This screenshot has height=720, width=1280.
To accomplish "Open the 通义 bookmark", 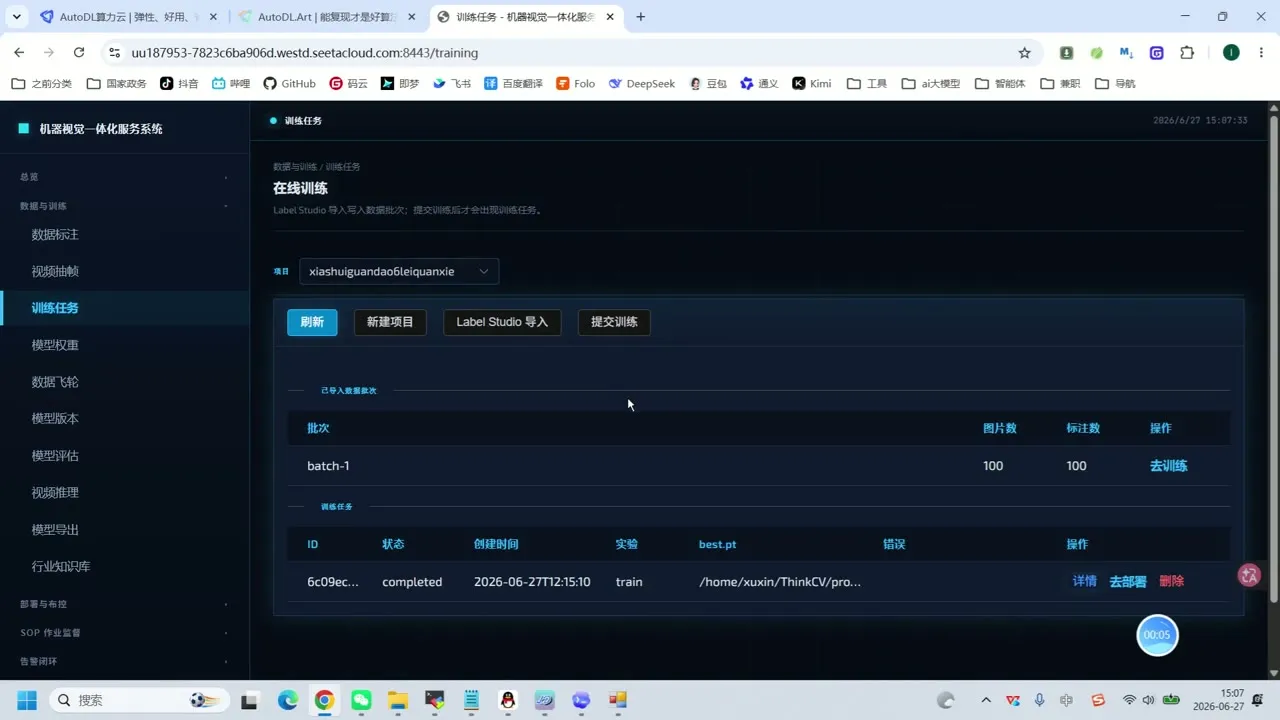I will tap(759, 83).
